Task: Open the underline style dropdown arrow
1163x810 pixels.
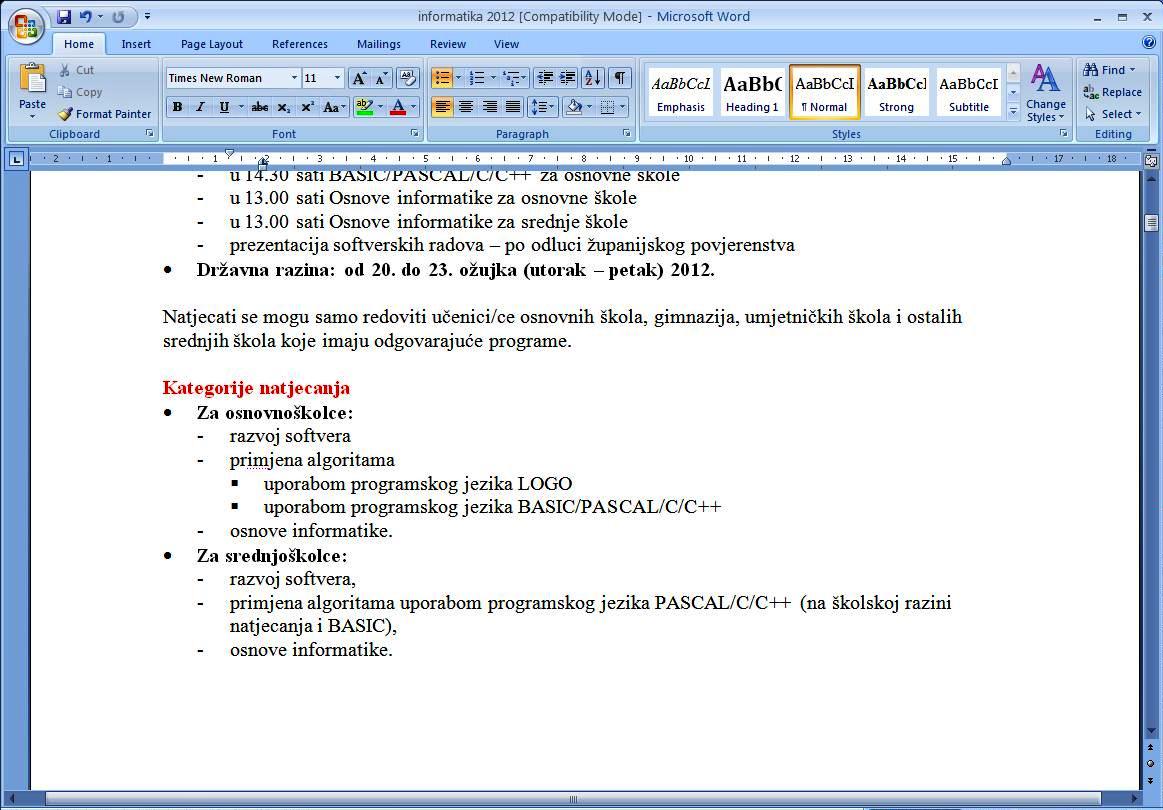Action: click(241, 107)
